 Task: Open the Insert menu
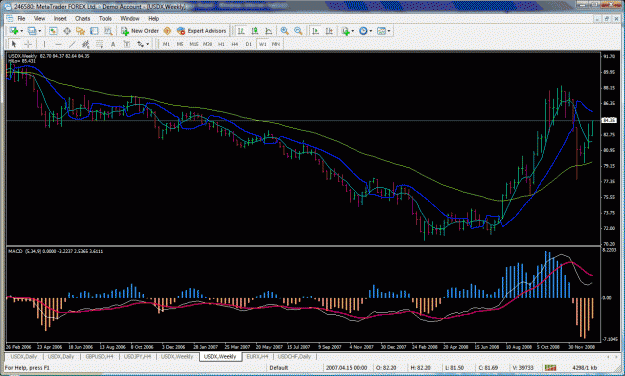pyautogui.click(x=60, y=18)
